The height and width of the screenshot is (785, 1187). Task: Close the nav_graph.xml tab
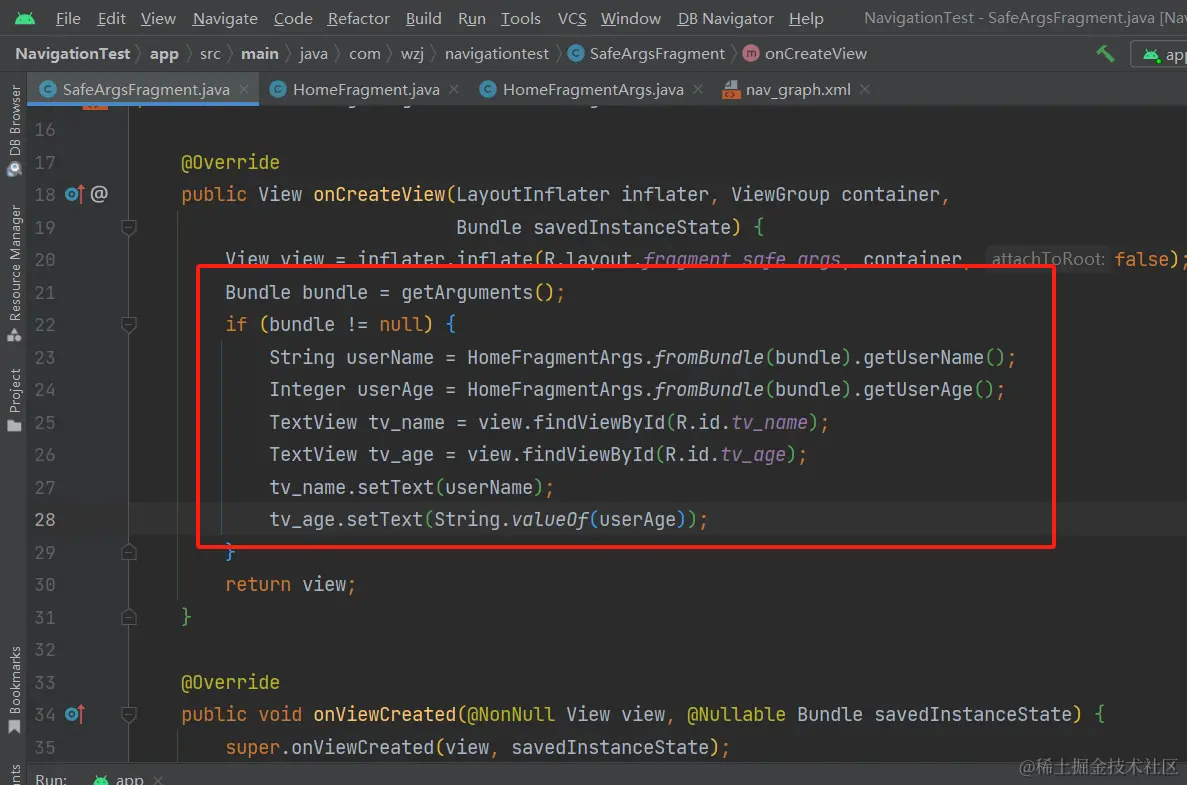[x=865, y=89]
